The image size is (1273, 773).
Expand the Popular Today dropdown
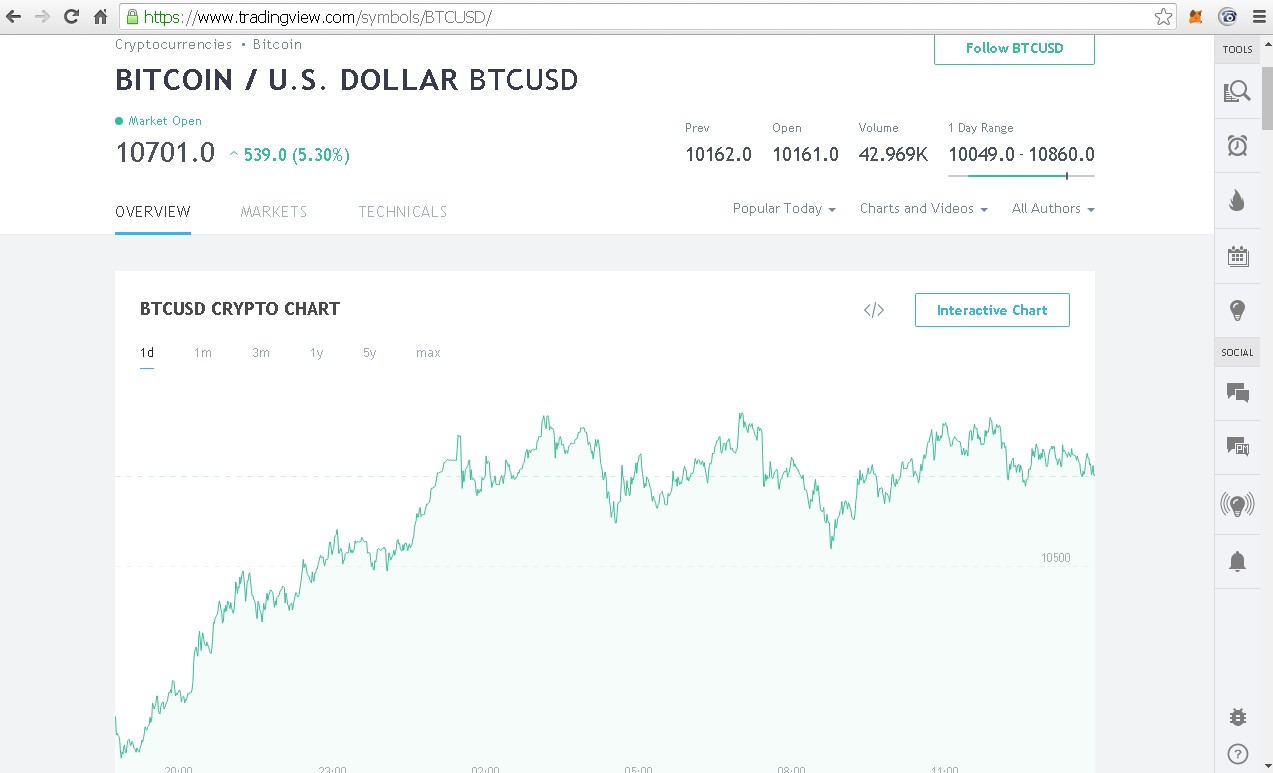783,209
